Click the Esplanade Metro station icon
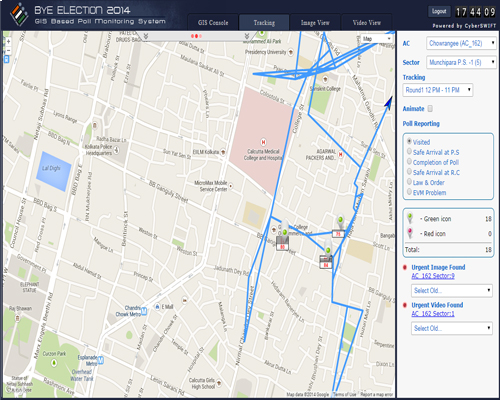Viewport: 500px width, 400px height. click(x=101, y=360)
